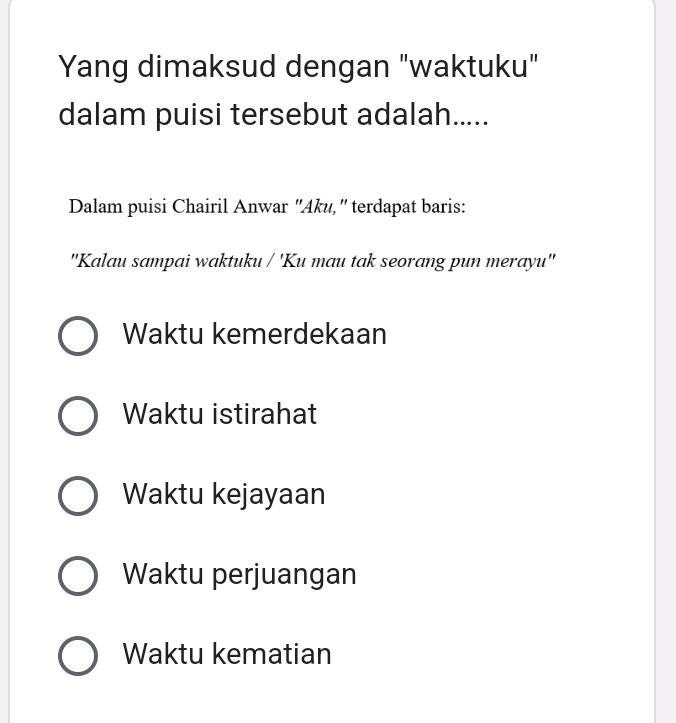Image resolution: width=676 pixels, height=723 pixels.
Task: Click the question heading "Yang dimaksud dengan"
Action: 224,67
